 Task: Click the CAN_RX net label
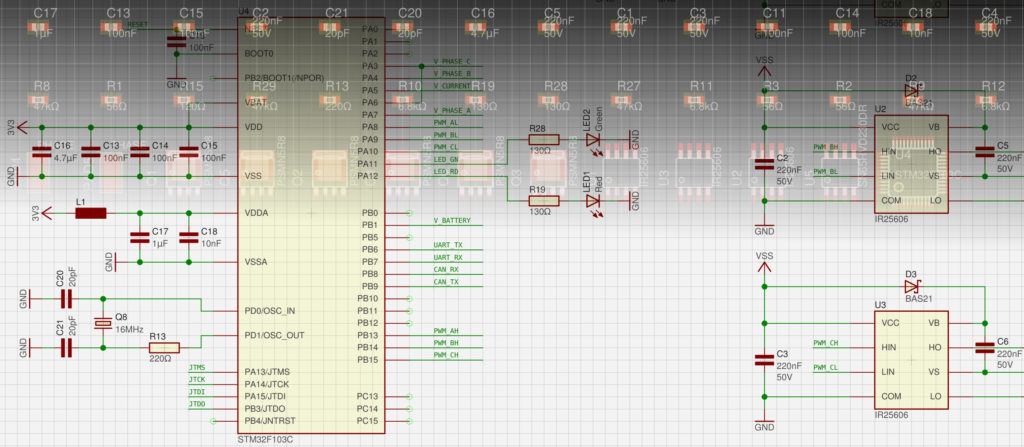tap(445, 269)
